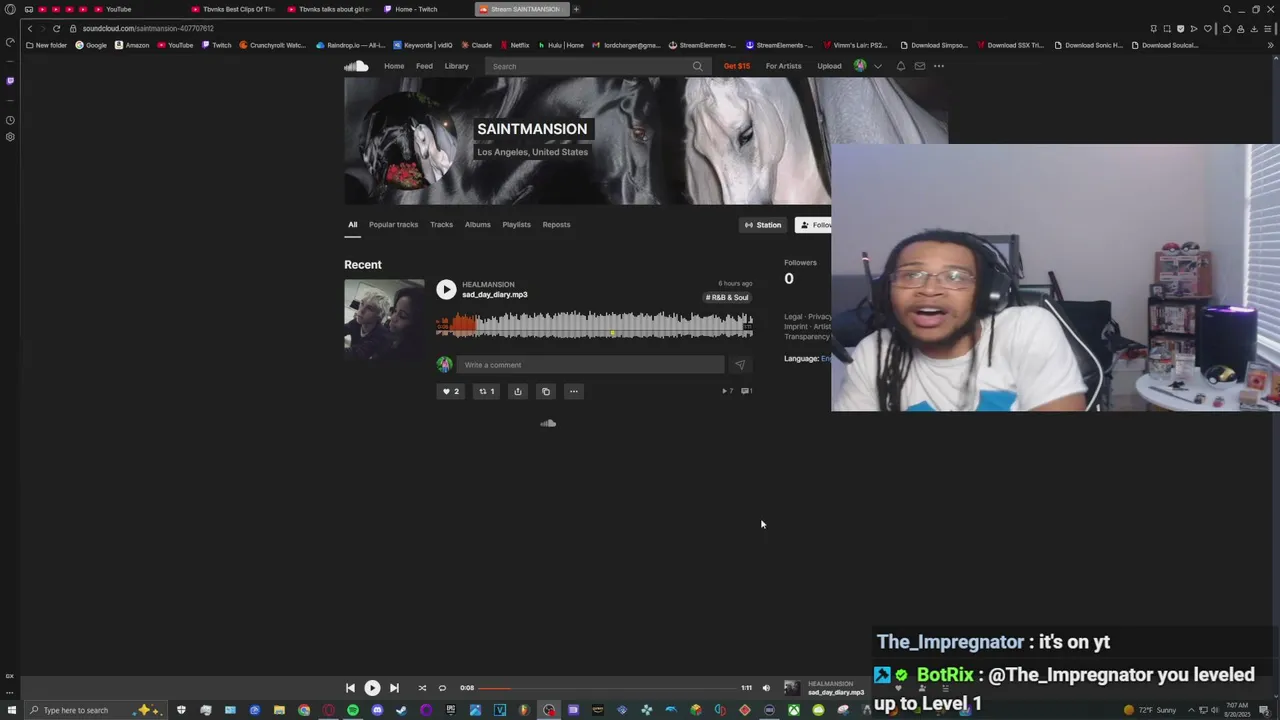Copy the track link
The image size is (1280, 720).
(546, 391)
